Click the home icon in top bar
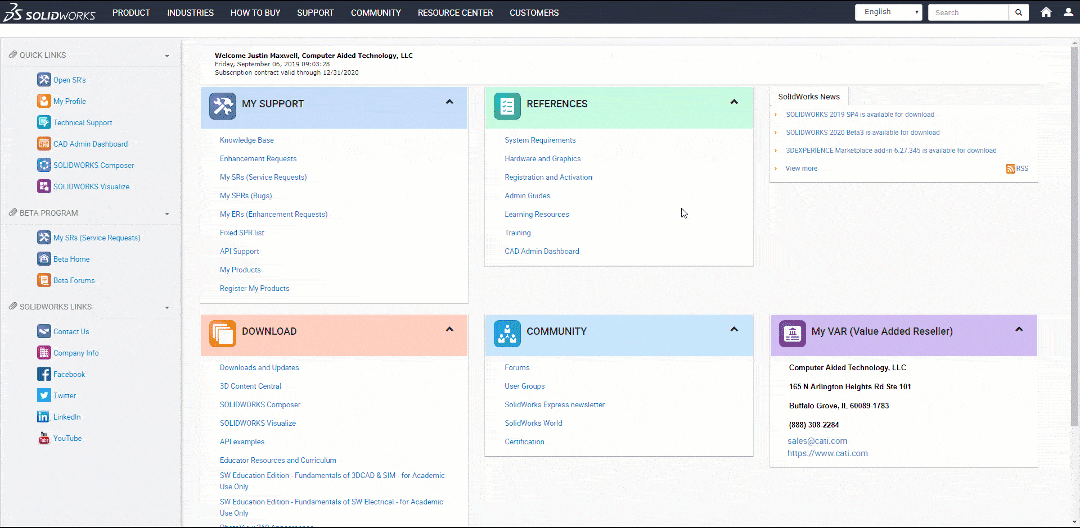The image size is (1080, 528). [x=1046, y=13]
